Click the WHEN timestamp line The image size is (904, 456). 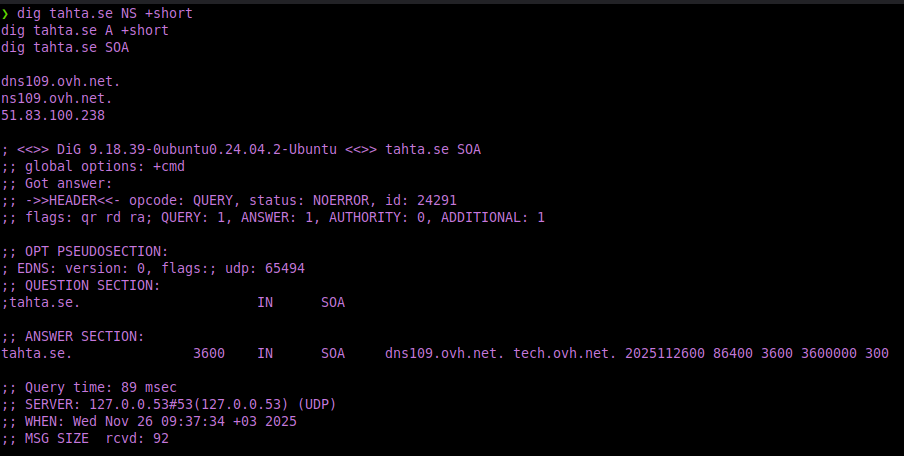coord(149,421)
